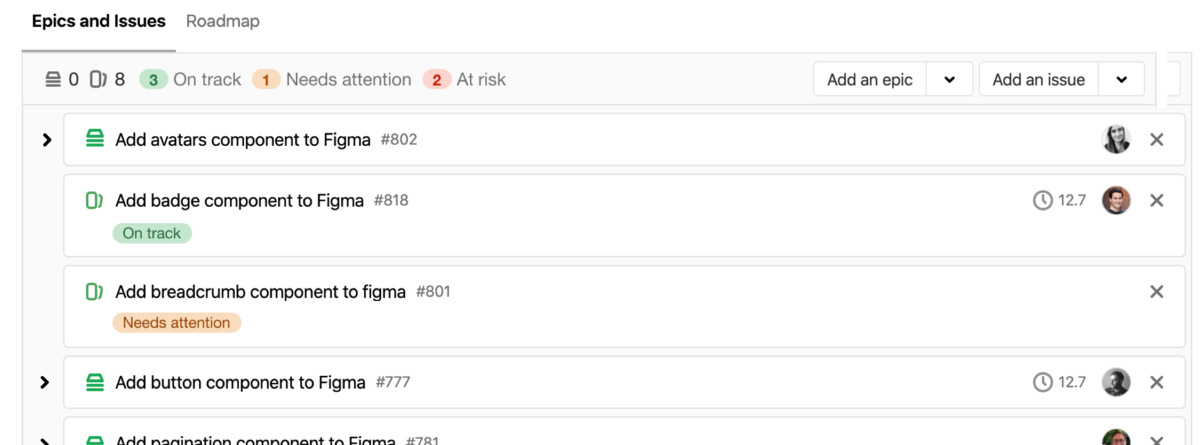Image resolution: width=1200 pixels, height=445 pixels.
Task: Expand the Add avatars component epic
Action: click(46, 140)
